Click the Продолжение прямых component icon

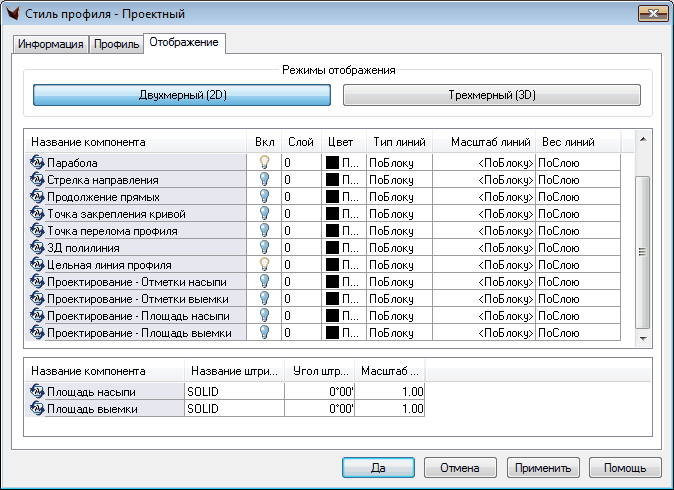pyautogui.click(x=37, y=196)
